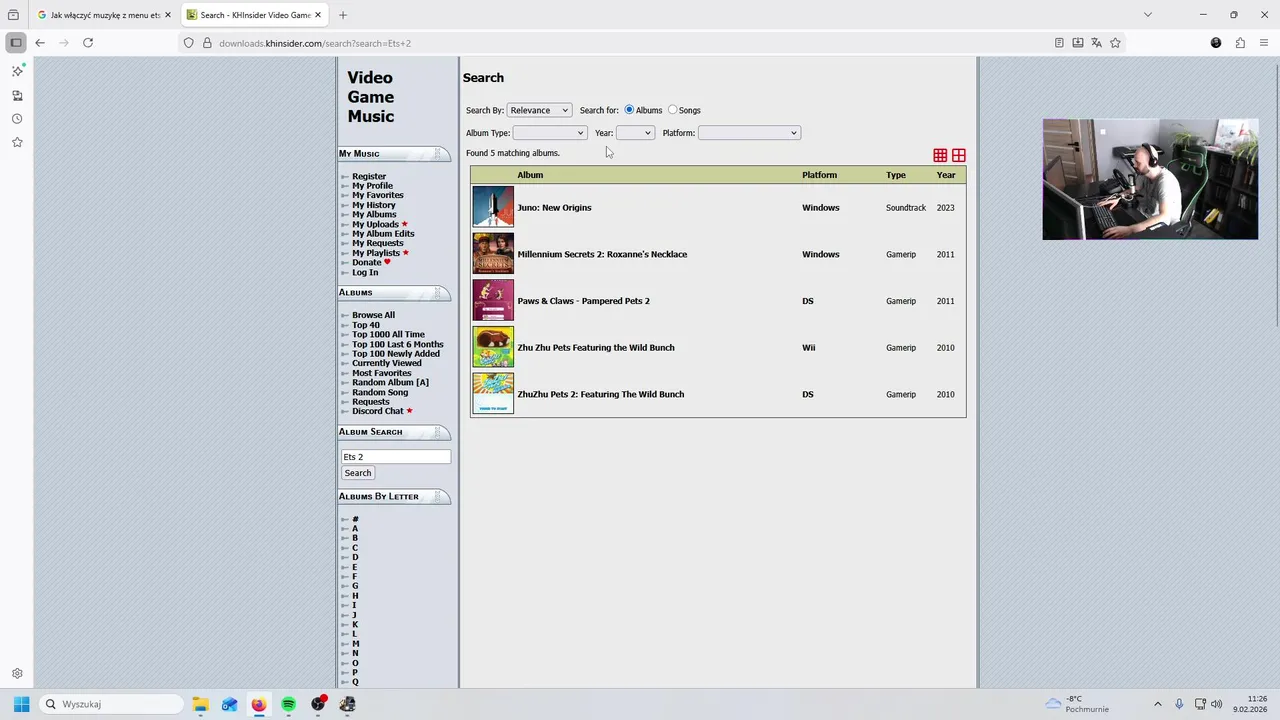Open Random Song link

pos(380,392)
